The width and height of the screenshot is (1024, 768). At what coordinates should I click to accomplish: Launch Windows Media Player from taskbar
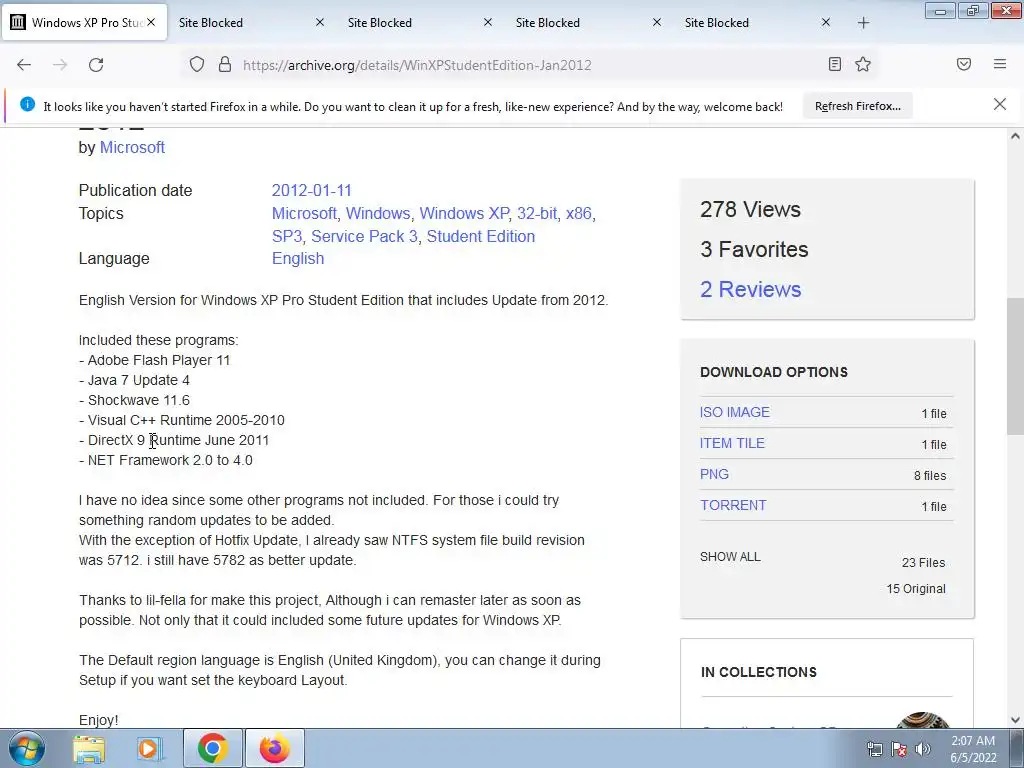(150, 748)
